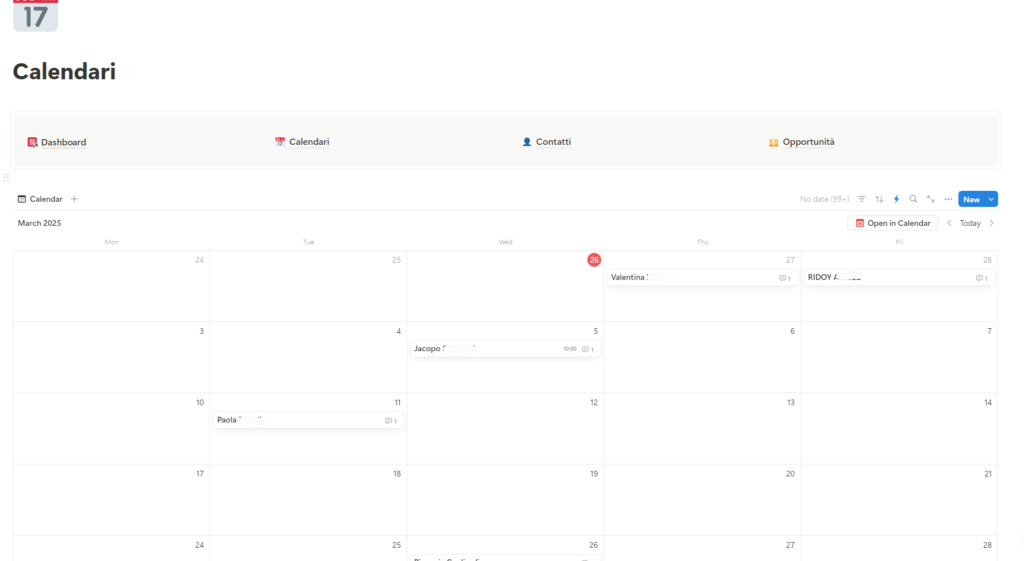Add a new view with the plus icon
Image resolution: width=1024 pixels, height=561 pixels.
[74, 199]
